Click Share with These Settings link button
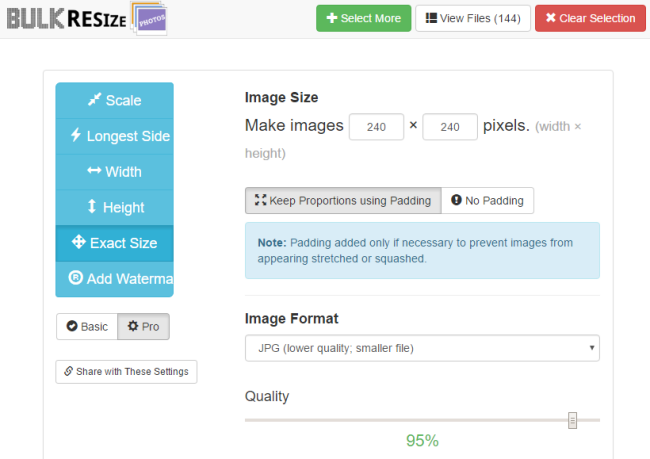This screenshot has height=459, width=650. pos(126,372)
